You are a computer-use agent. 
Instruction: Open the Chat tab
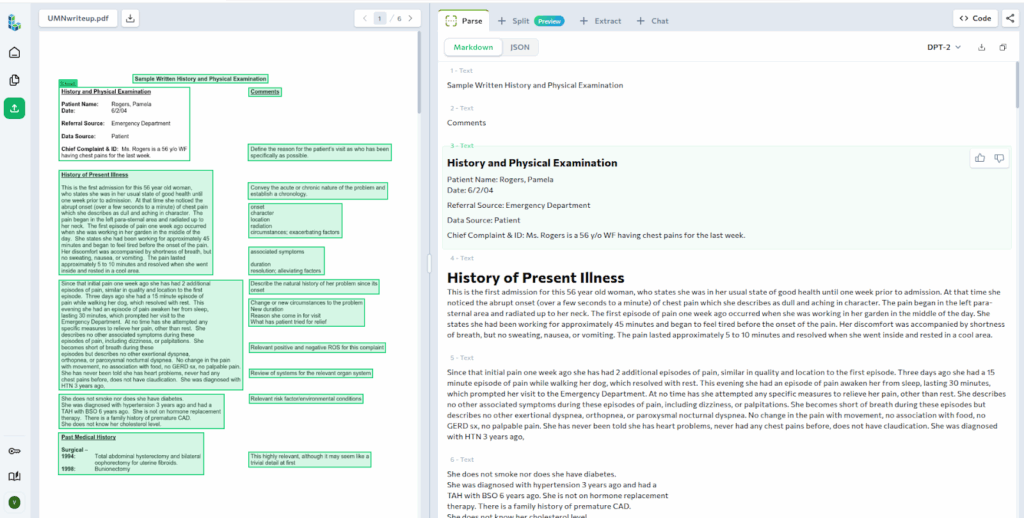[653, 20]
